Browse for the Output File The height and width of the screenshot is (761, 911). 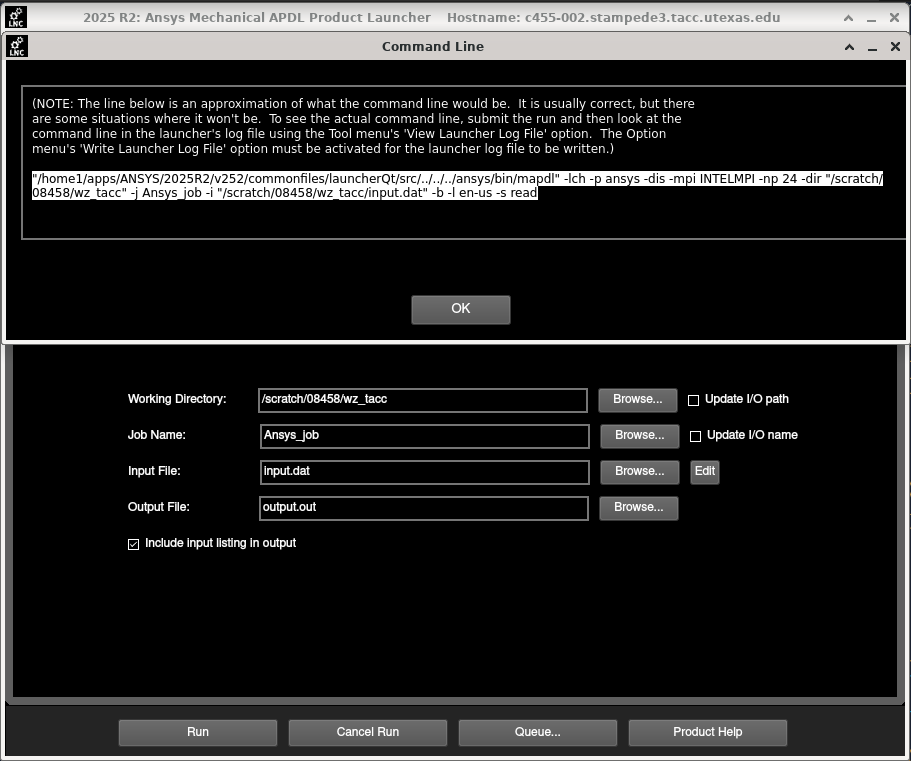pos(639,508)
